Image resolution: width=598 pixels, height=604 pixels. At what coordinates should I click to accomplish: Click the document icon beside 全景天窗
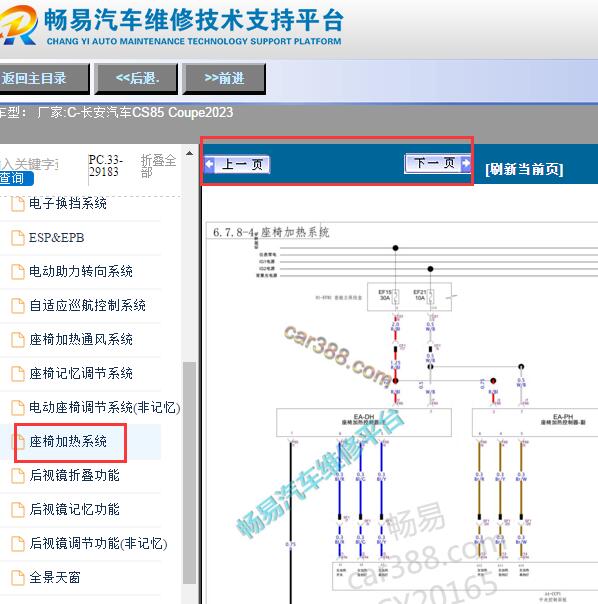coord(18,578)
